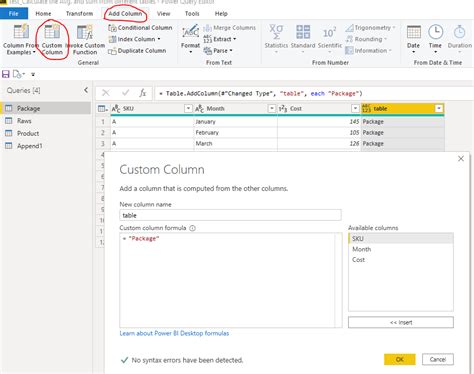Open Scientific number operations
The image size is (474, 374).
[330, 39]
